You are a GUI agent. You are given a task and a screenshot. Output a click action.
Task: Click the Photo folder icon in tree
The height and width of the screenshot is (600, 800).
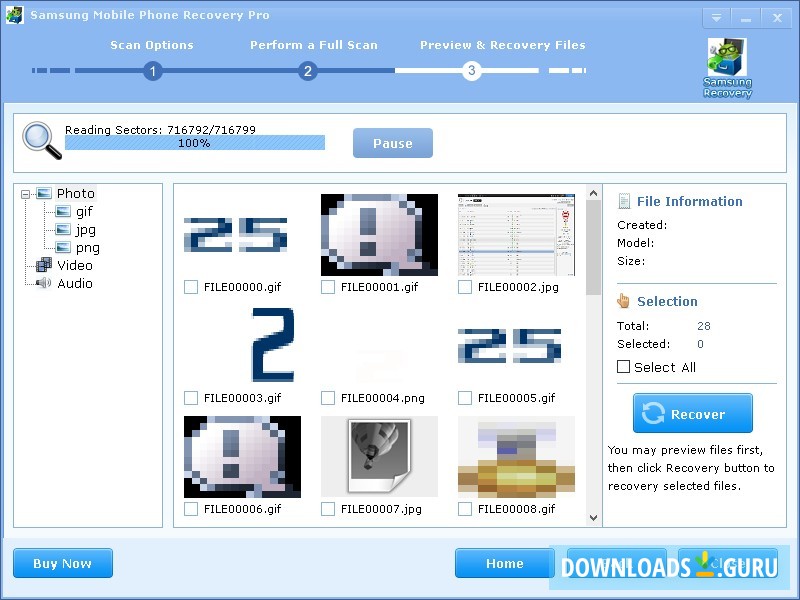44,193
